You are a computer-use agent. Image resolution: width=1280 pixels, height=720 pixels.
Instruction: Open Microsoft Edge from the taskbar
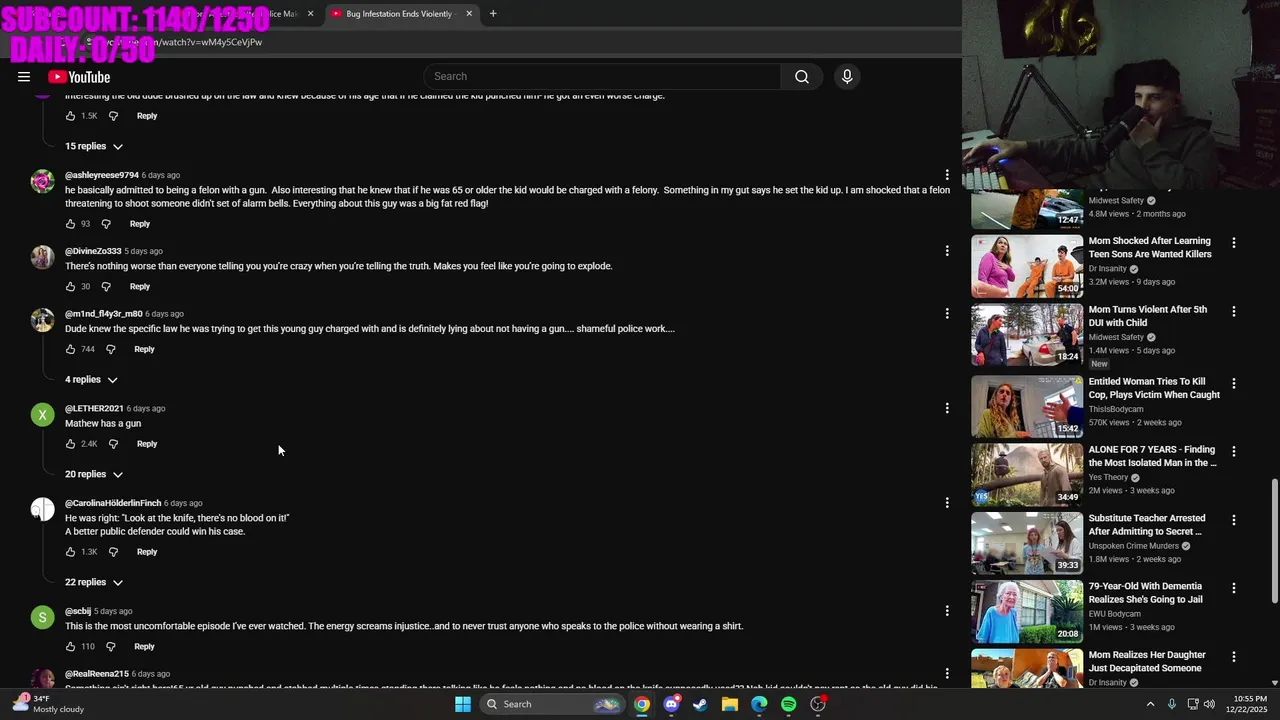click(759, 704)
